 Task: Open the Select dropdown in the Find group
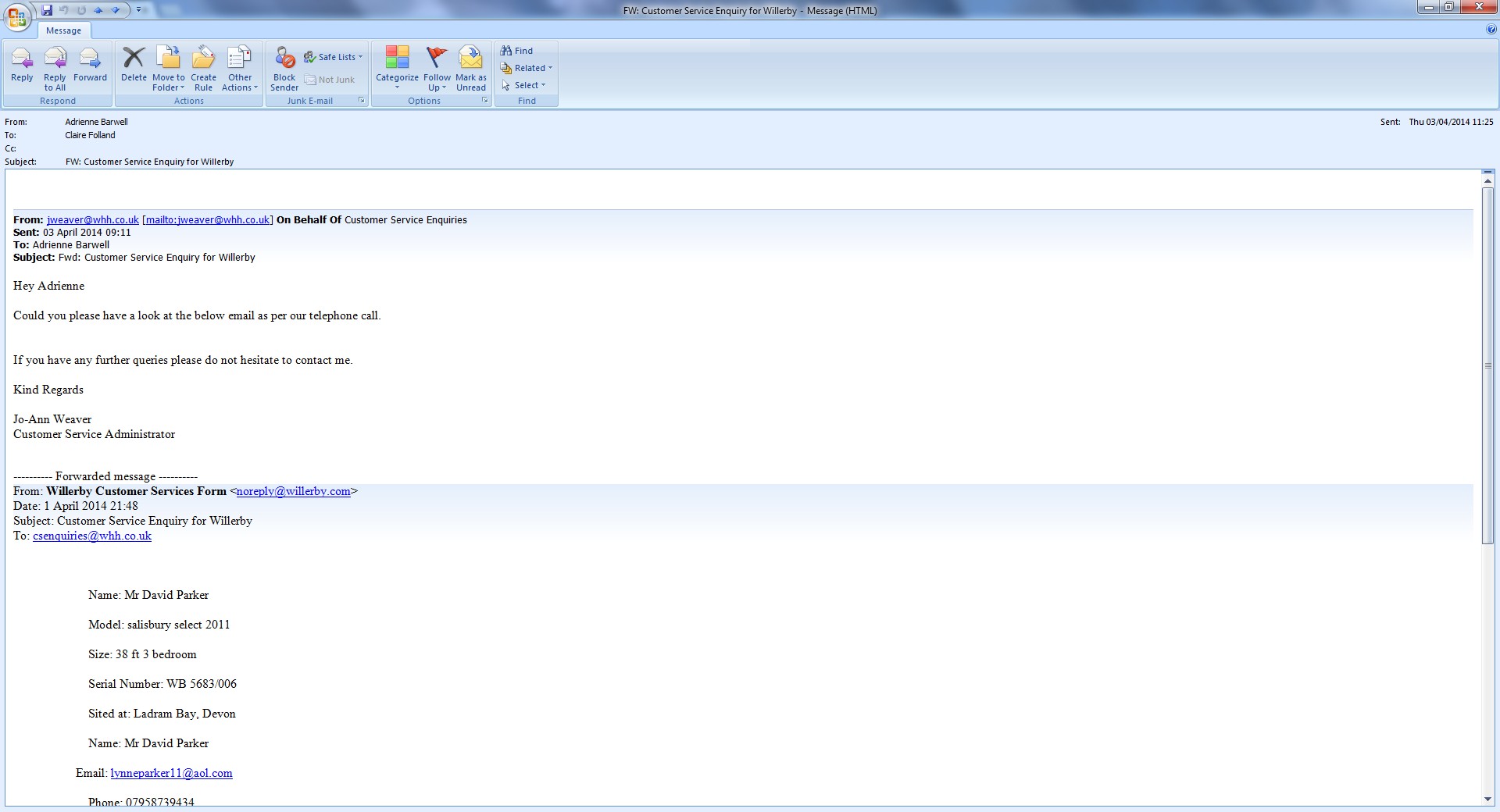click(x=523, y=85)
